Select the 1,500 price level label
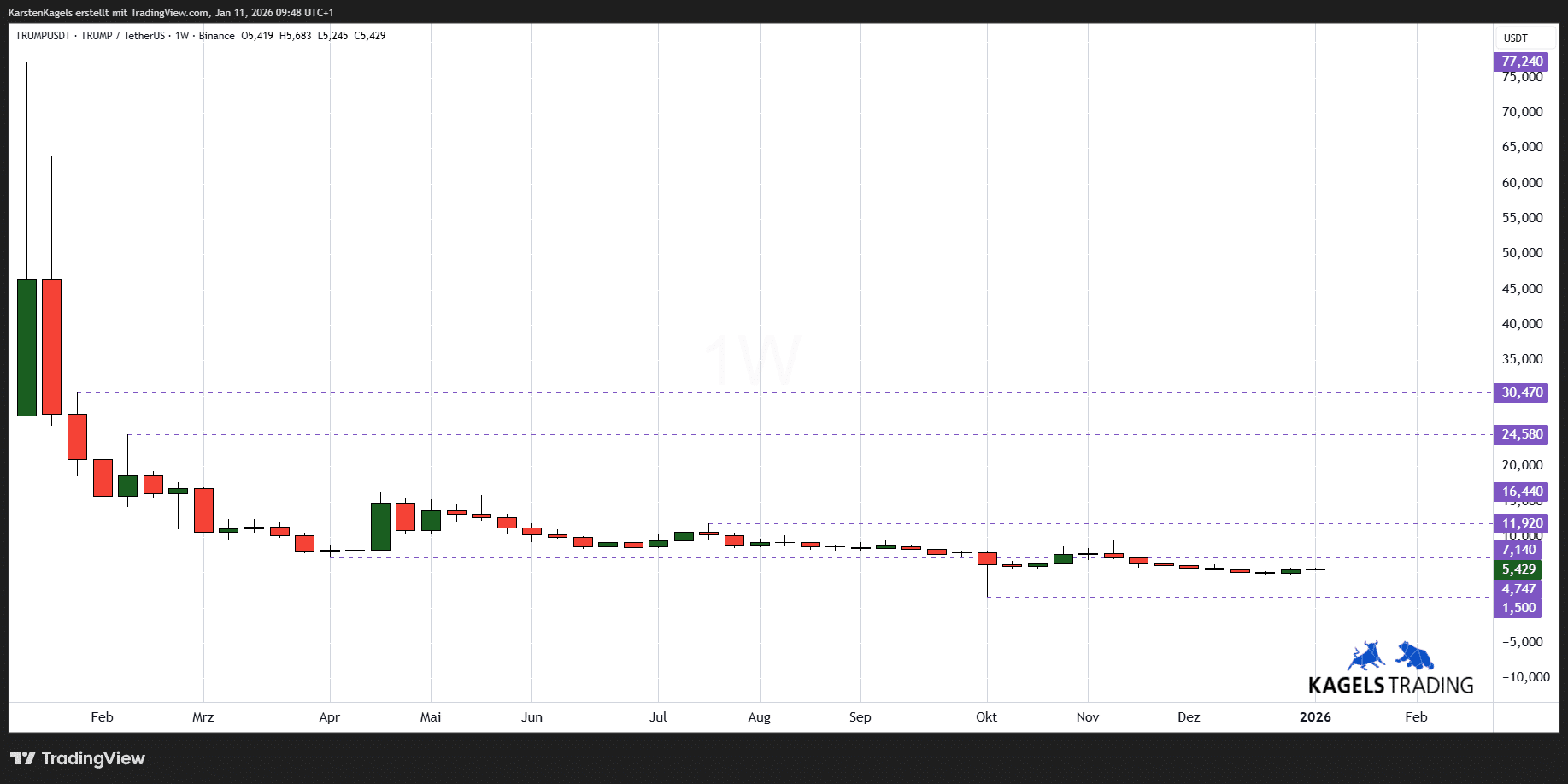 [1518, 608]
